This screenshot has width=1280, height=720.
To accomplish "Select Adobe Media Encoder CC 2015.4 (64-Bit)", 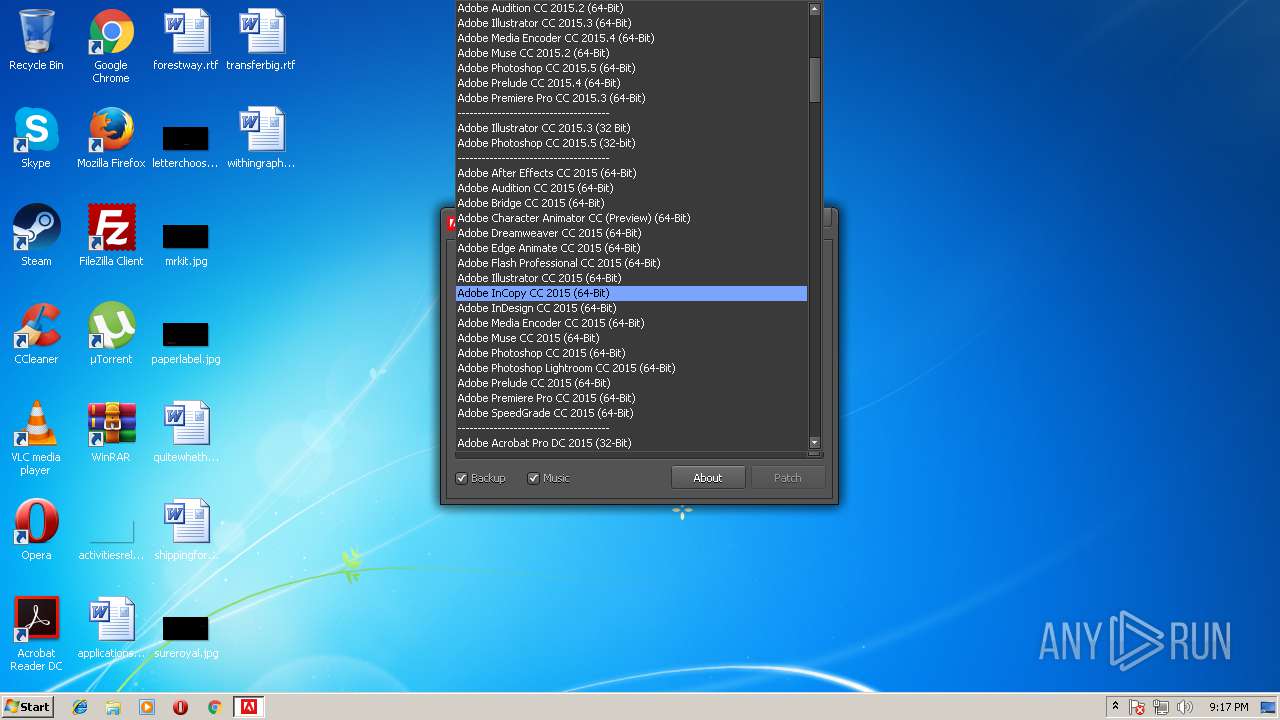I will [x=631, y=38].
